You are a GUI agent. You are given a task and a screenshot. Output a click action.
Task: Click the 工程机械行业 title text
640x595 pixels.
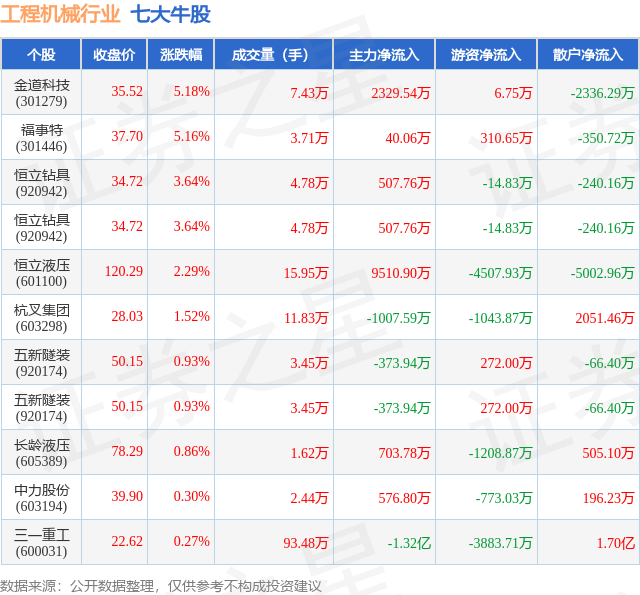pyautogui.click(x=60, y=14)
